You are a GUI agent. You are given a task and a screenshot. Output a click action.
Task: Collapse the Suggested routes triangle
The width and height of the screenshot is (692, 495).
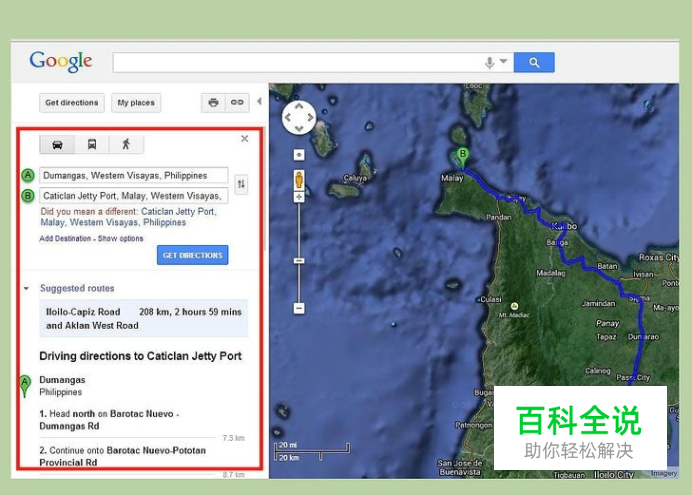26,289
